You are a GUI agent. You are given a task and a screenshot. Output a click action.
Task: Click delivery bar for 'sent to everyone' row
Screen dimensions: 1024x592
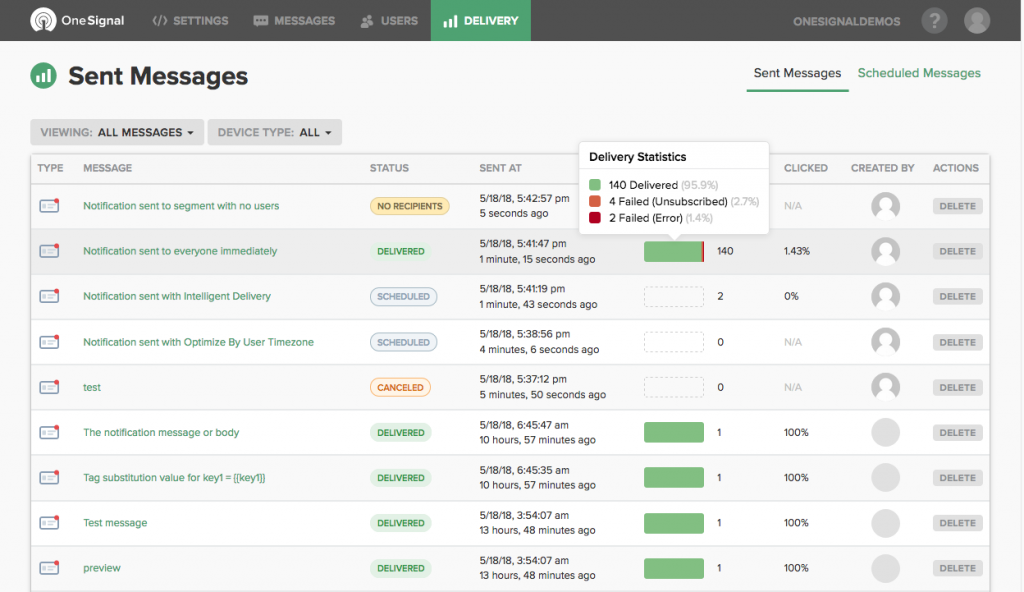[674, 252]
